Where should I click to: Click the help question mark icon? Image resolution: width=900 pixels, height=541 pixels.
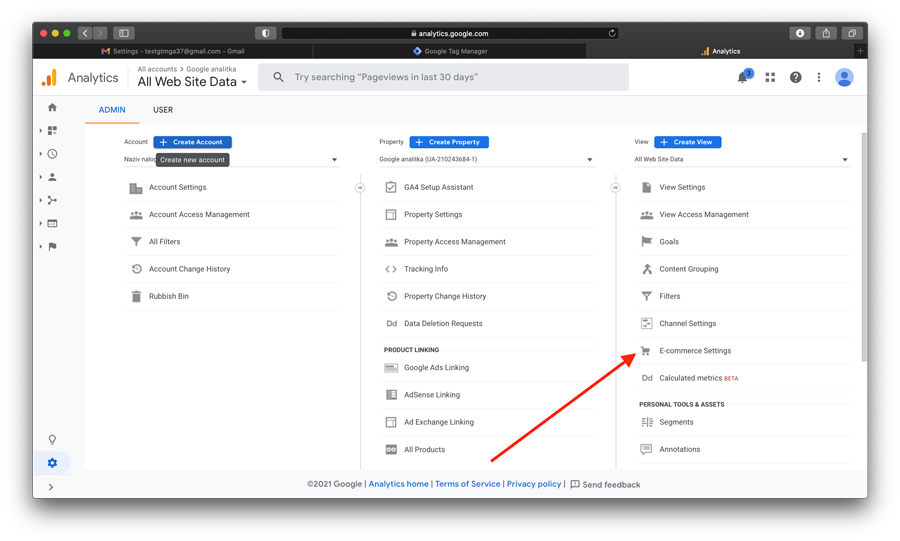click(795, 78)
